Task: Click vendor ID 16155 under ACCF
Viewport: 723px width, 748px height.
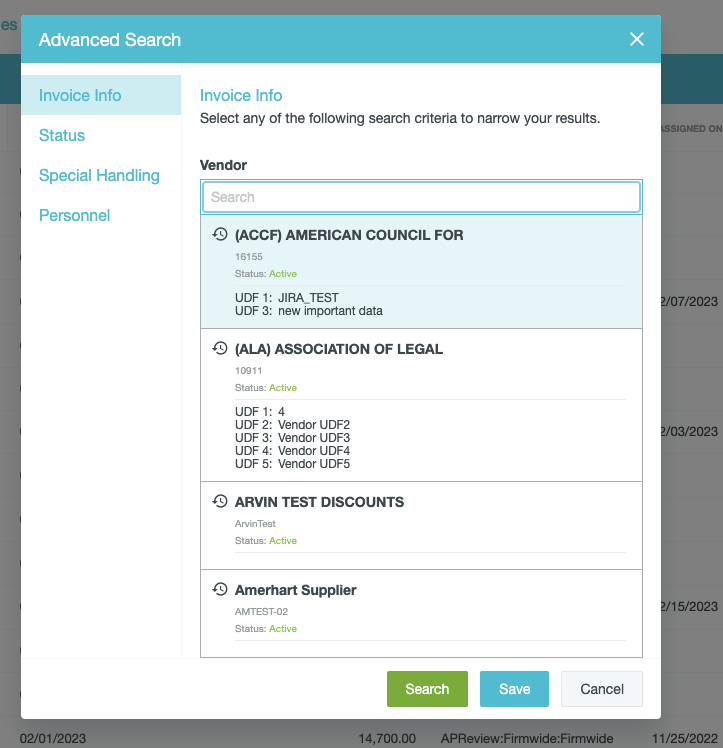Action: click(x=249, y=257)
